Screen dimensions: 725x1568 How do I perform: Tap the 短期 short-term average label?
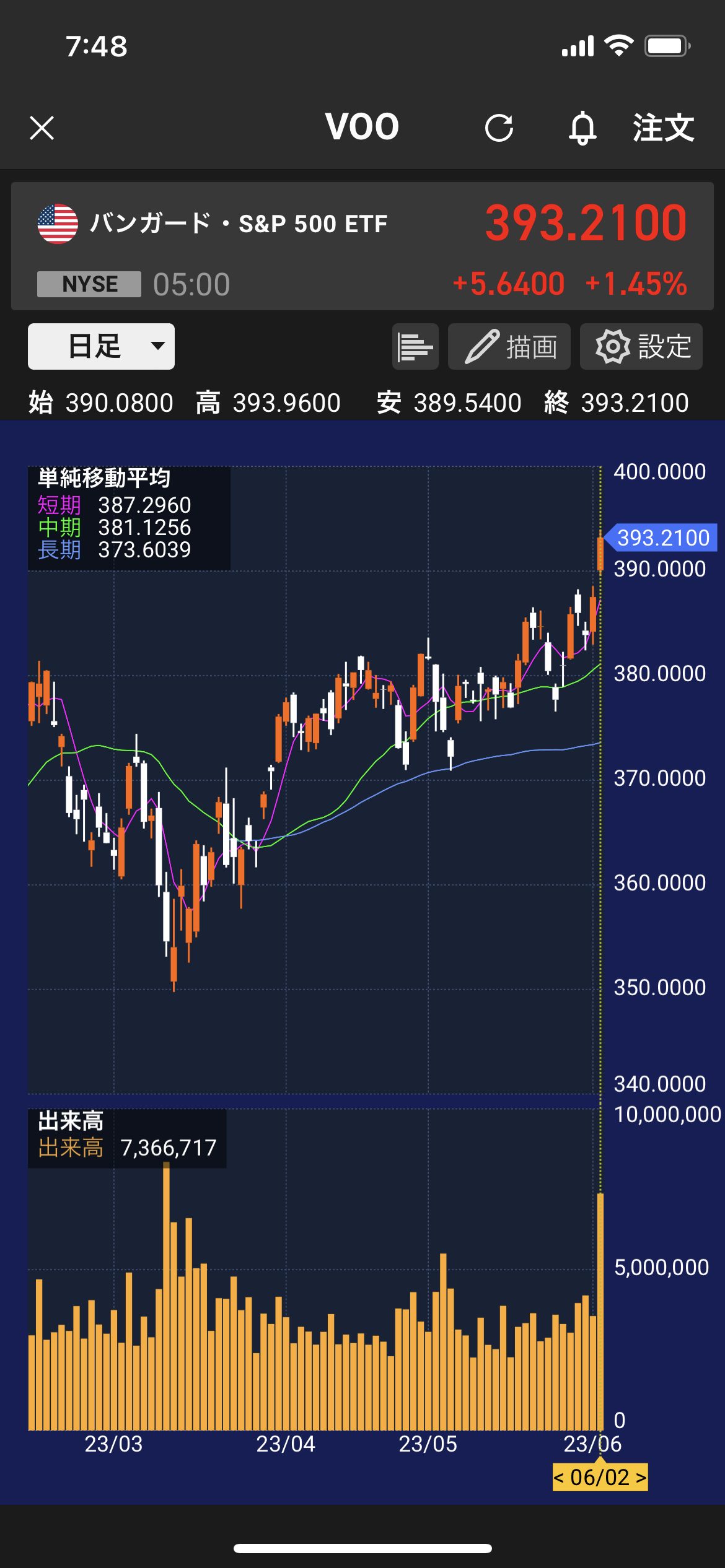tap(59, 505)
